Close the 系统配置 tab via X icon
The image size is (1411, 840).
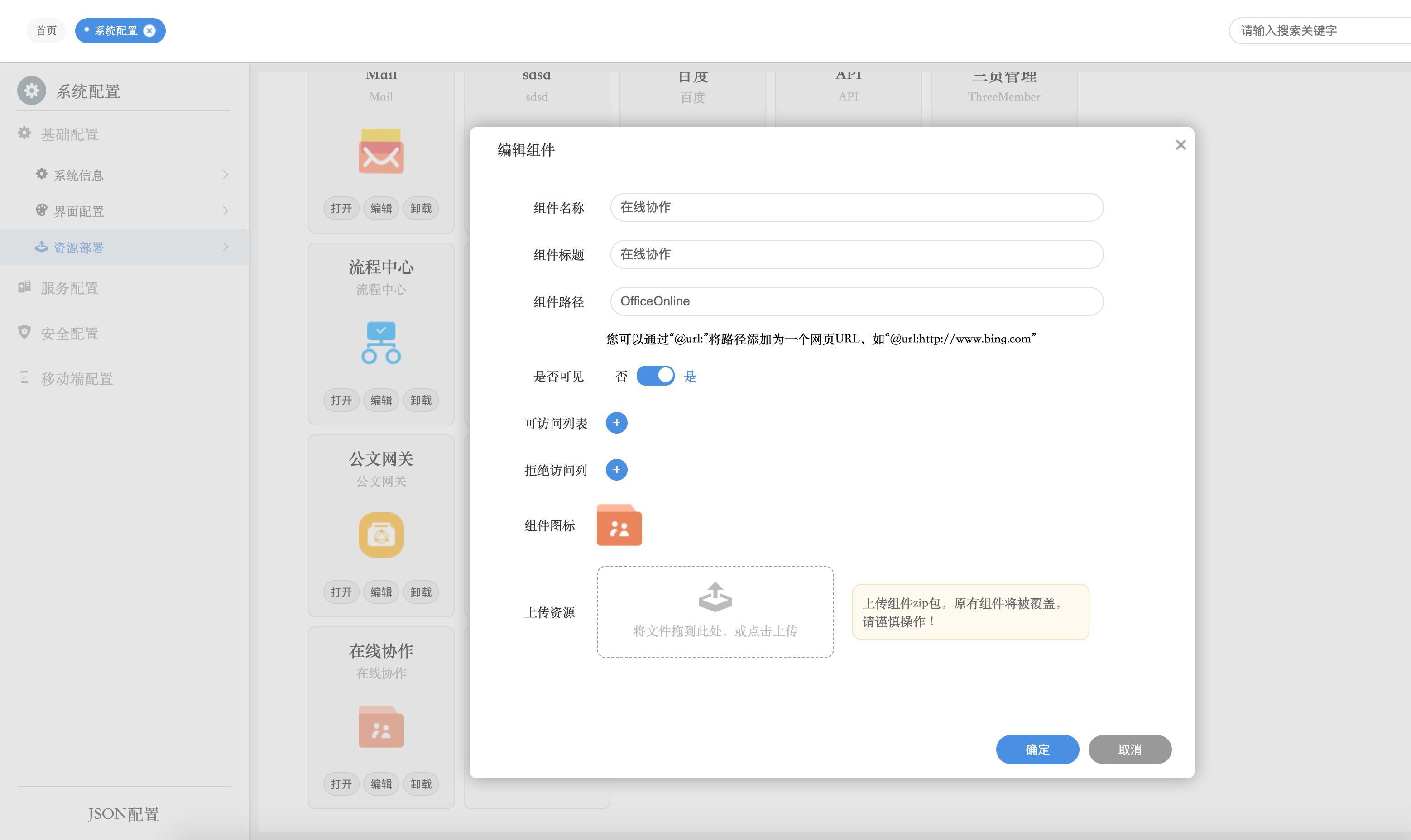pyautogui.click(x=149, y=31)
